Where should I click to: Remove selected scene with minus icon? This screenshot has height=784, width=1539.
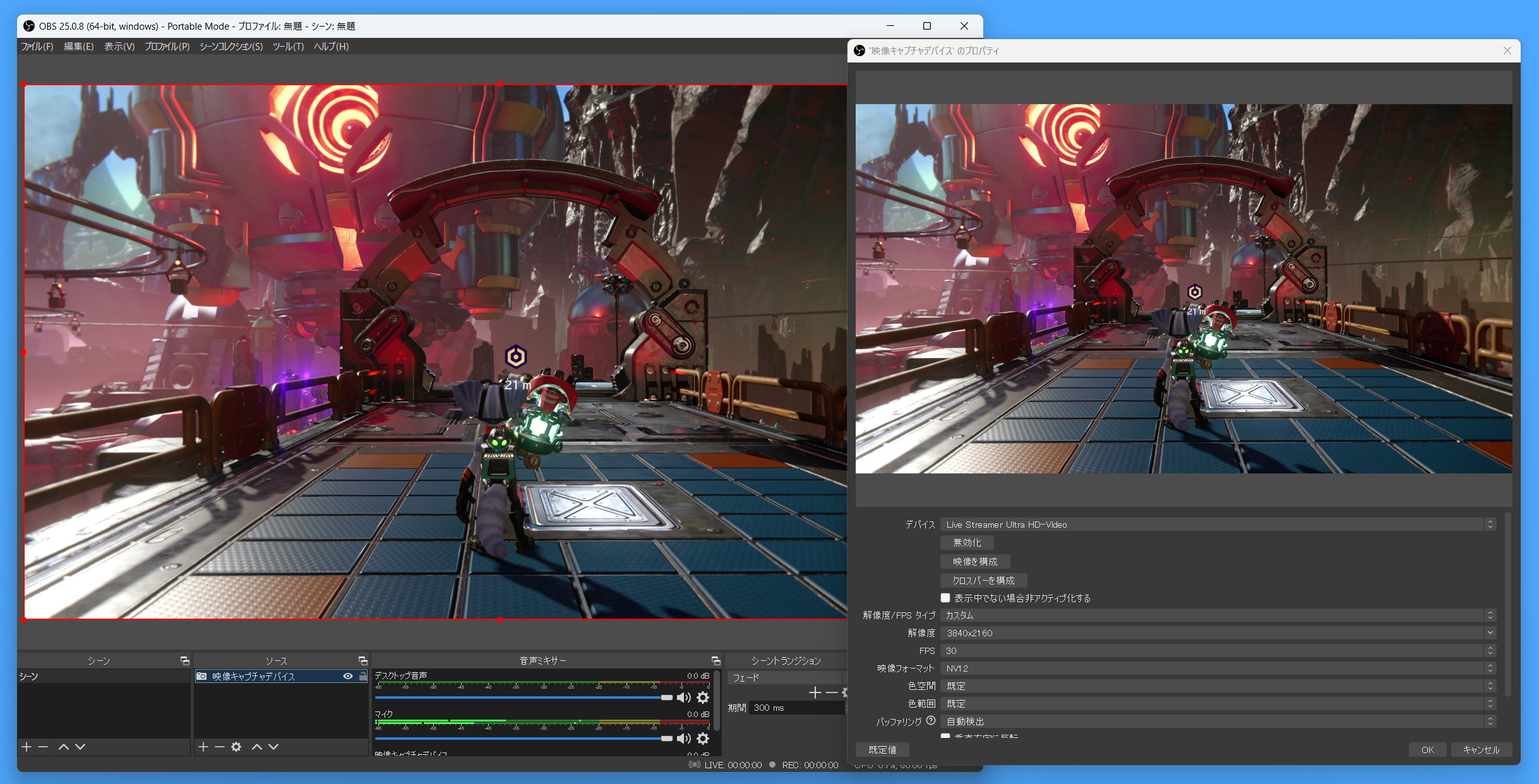pos(43,747)
